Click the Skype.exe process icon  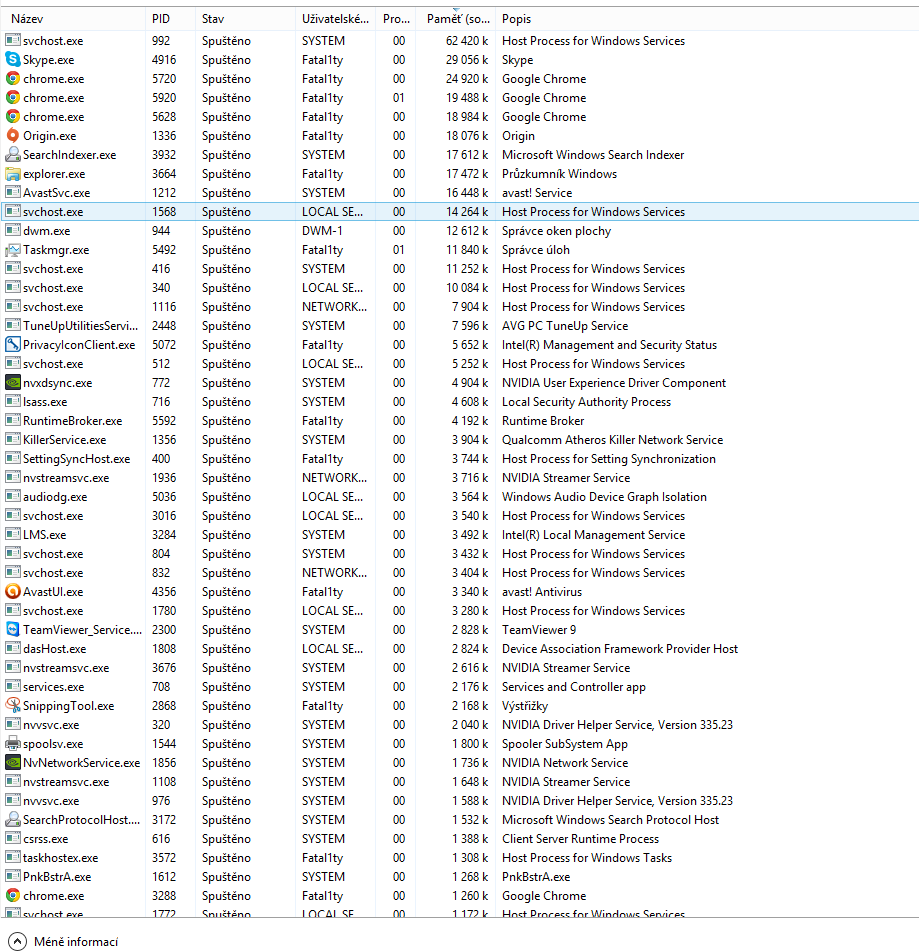point(13,60)
